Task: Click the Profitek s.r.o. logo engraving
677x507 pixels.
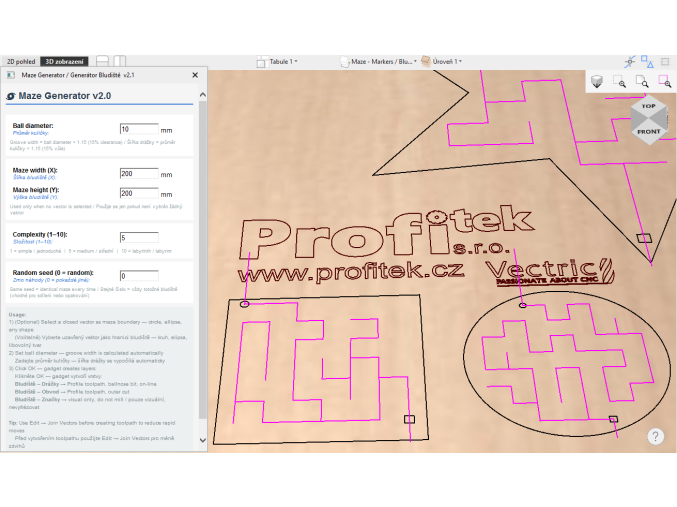Action: pos(386,232)
